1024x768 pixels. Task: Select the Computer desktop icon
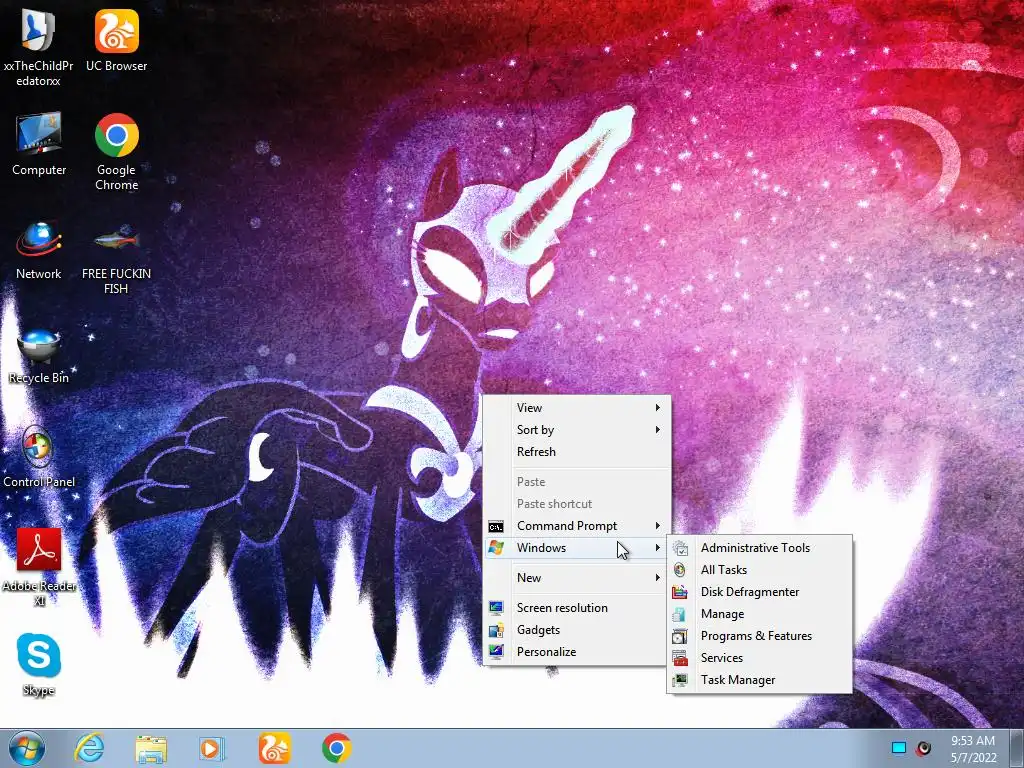tap(39, 144)
